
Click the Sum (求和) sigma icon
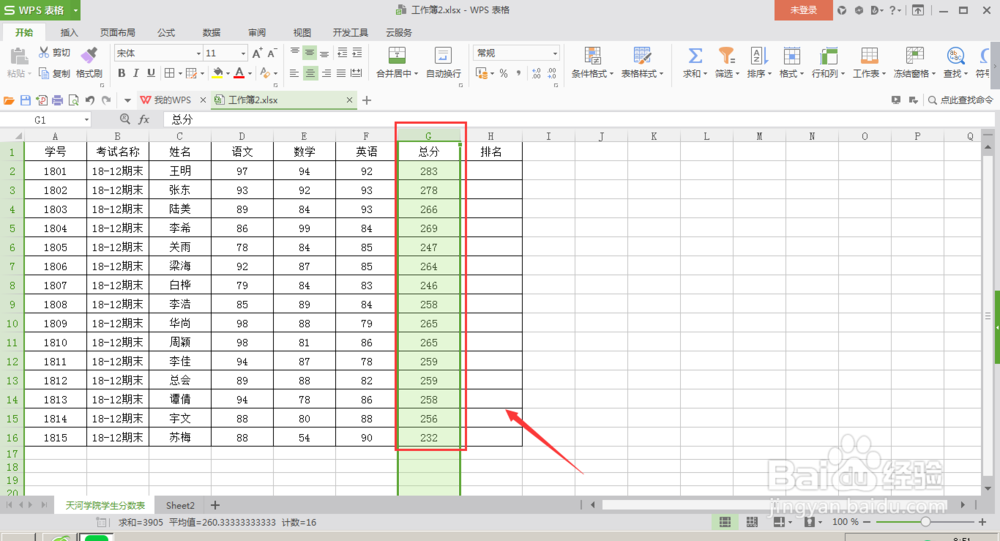coord(695,56)
